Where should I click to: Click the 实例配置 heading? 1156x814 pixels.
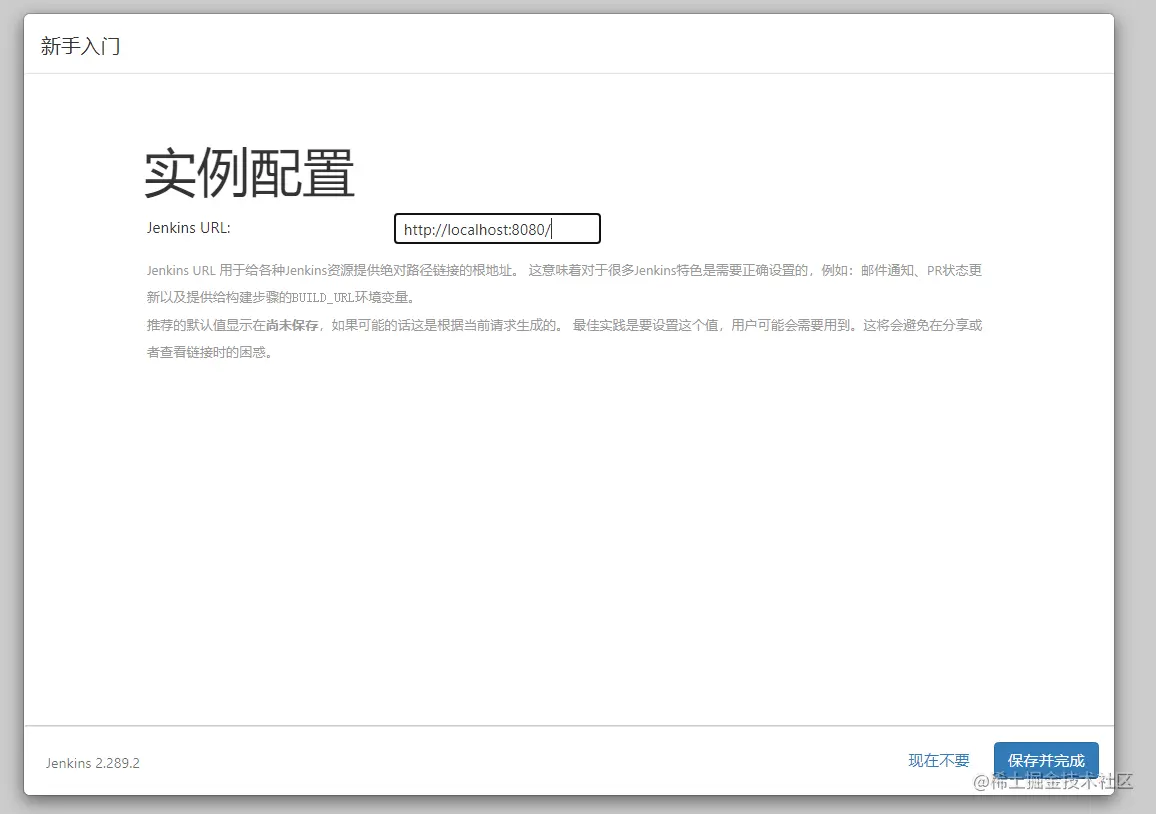(250, 173)
